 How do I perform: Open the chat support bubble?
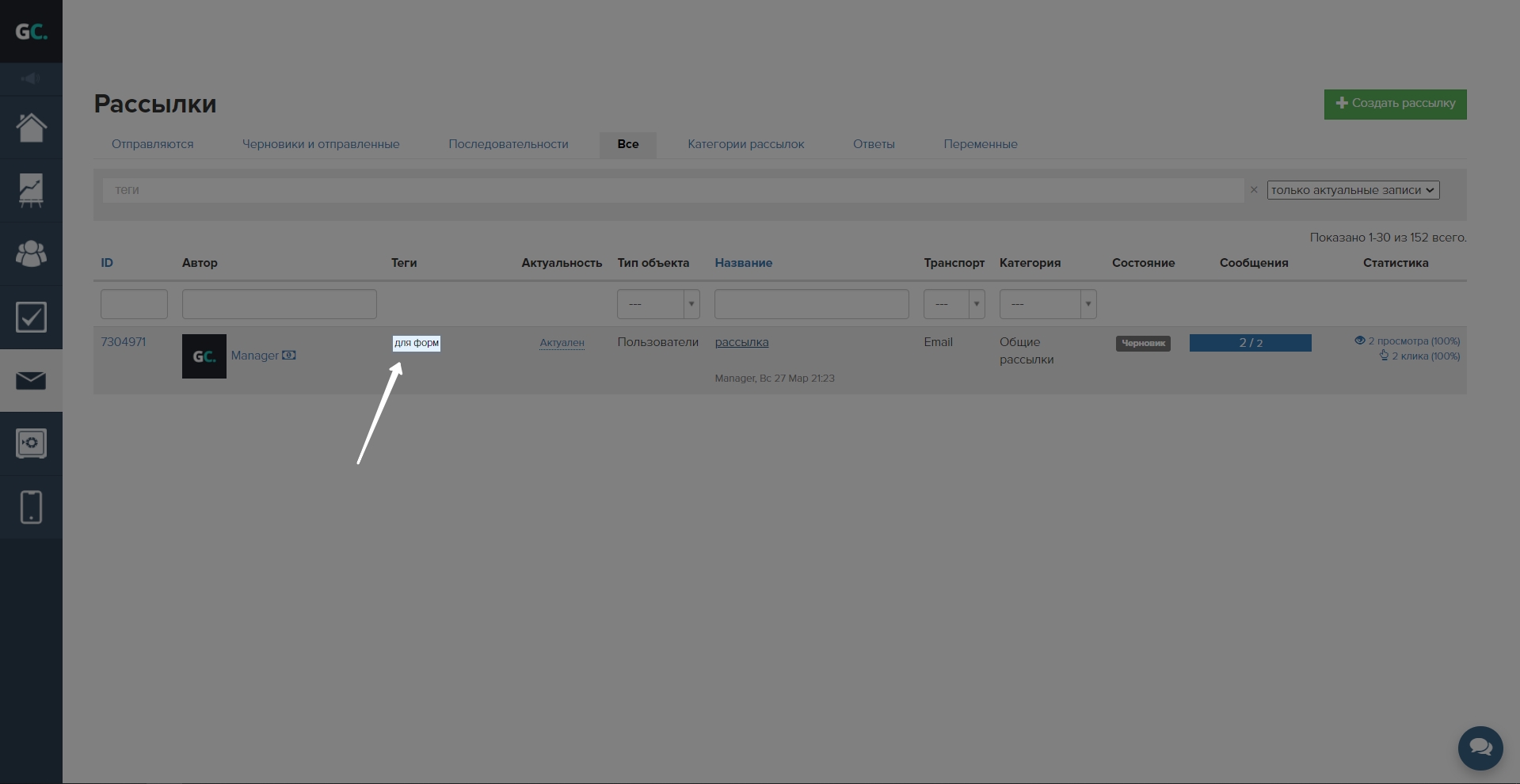tap(1480, 748)
